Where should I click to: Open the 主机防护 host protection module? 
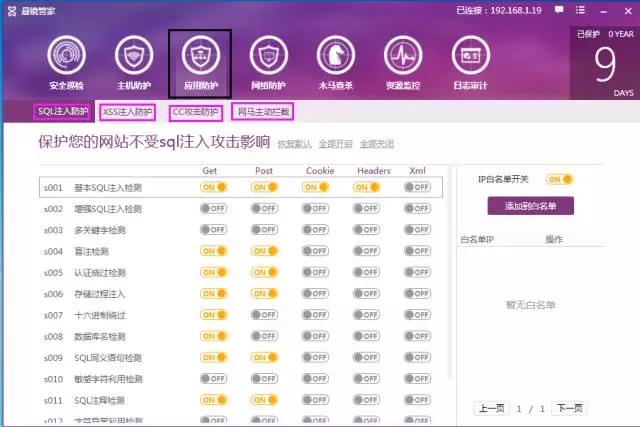(x=134, y=63)
